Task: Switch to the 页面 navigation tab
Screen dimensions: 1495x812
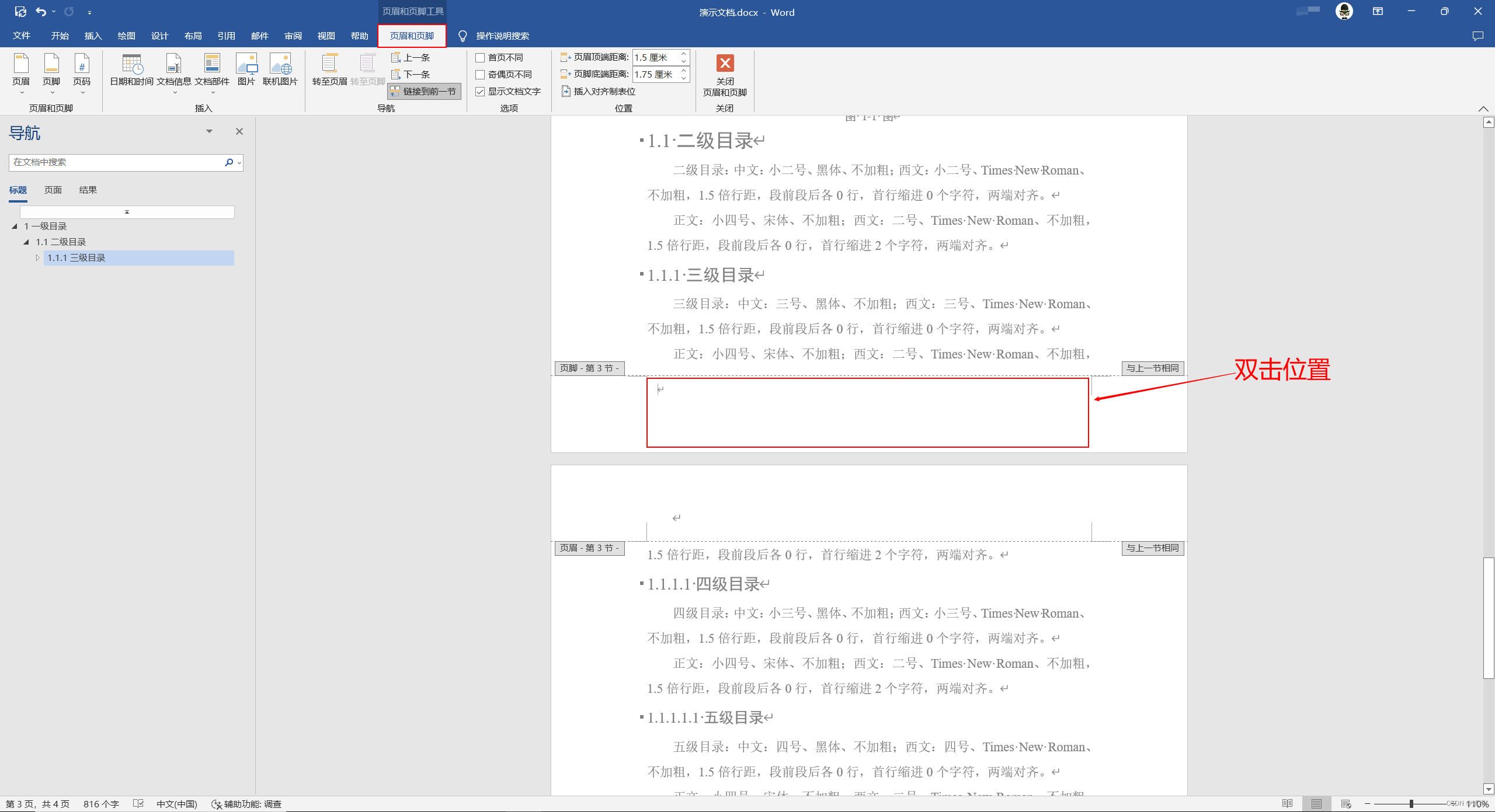Action: coord(53,190)
